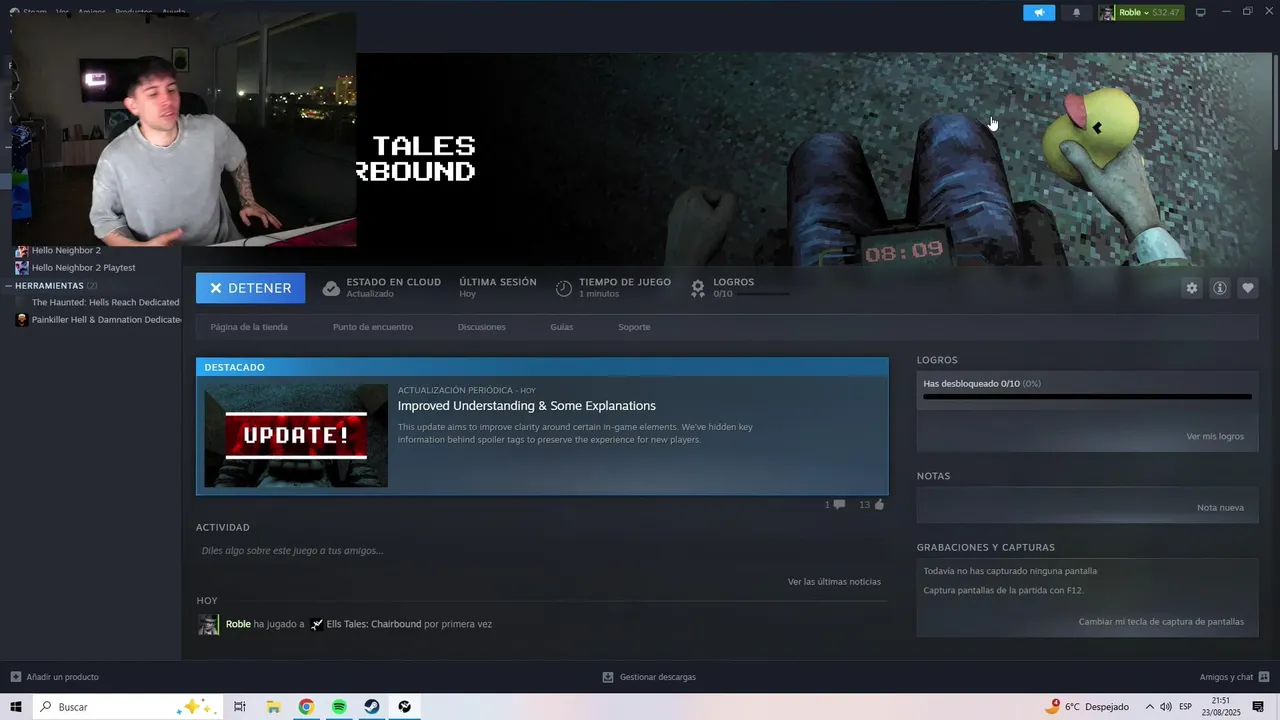This screenshot has height=720, width=1280.
Task: Click the cloud status checkmark icon
Action: (331, 288)
